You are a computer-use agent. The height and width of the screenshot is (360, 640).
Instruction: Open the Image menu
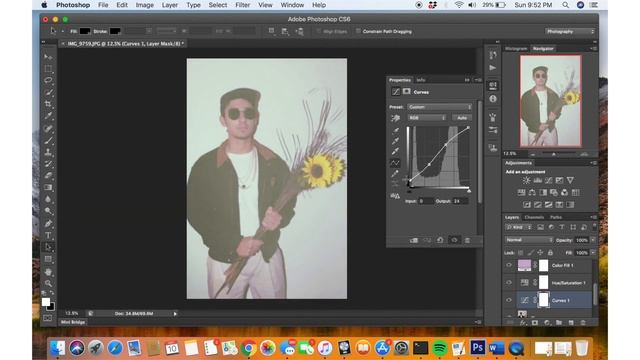tap(144, 5)
